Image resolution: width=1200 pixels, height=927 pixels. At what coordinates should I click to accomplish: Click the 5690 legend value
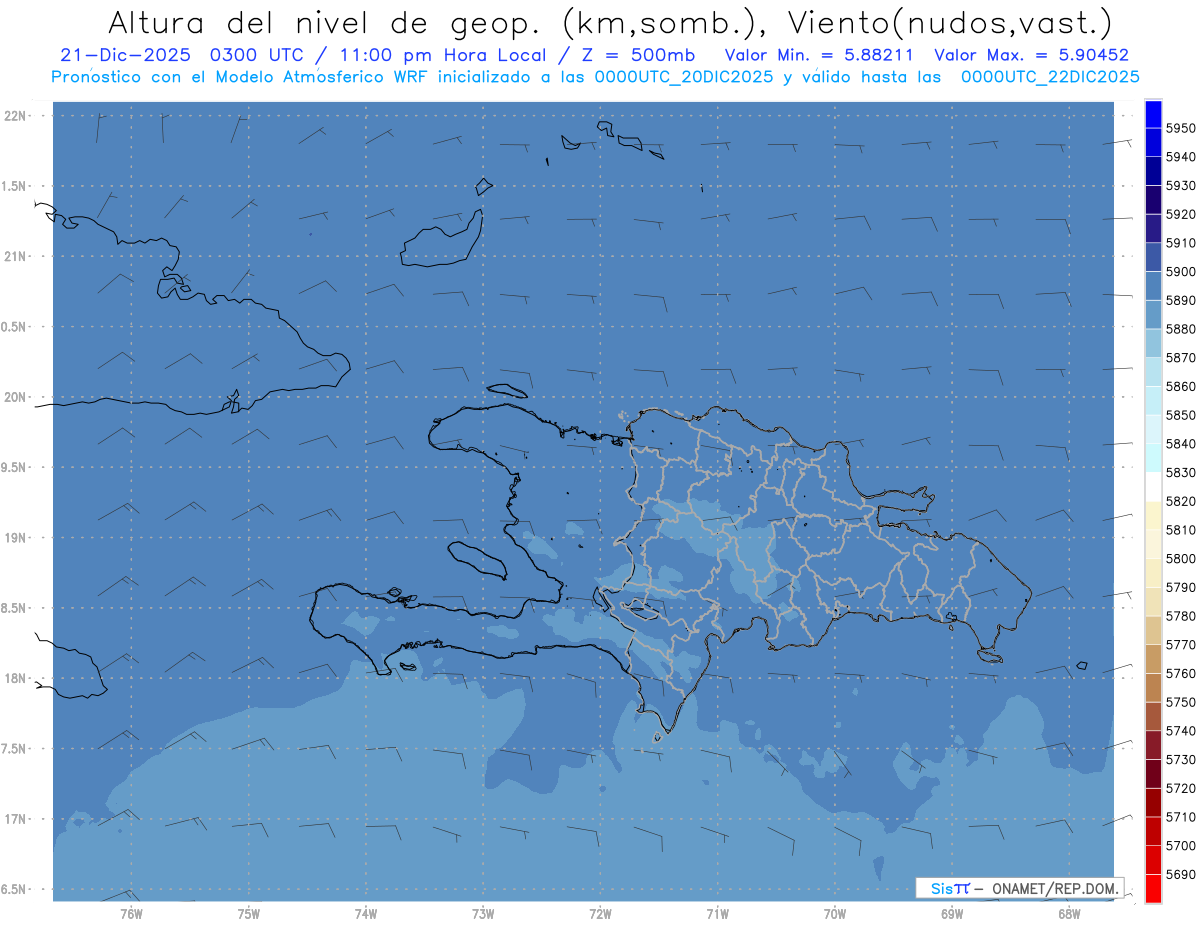tap(1181, 874)
